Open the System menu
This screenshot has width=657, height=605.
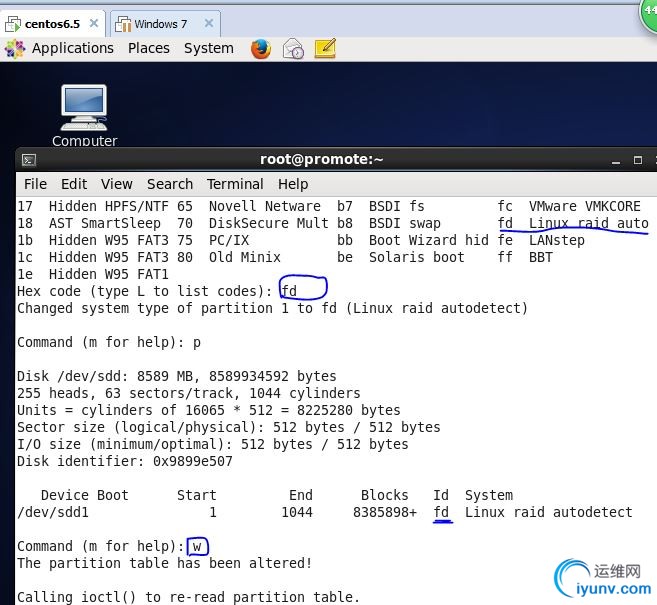[209, 48]
